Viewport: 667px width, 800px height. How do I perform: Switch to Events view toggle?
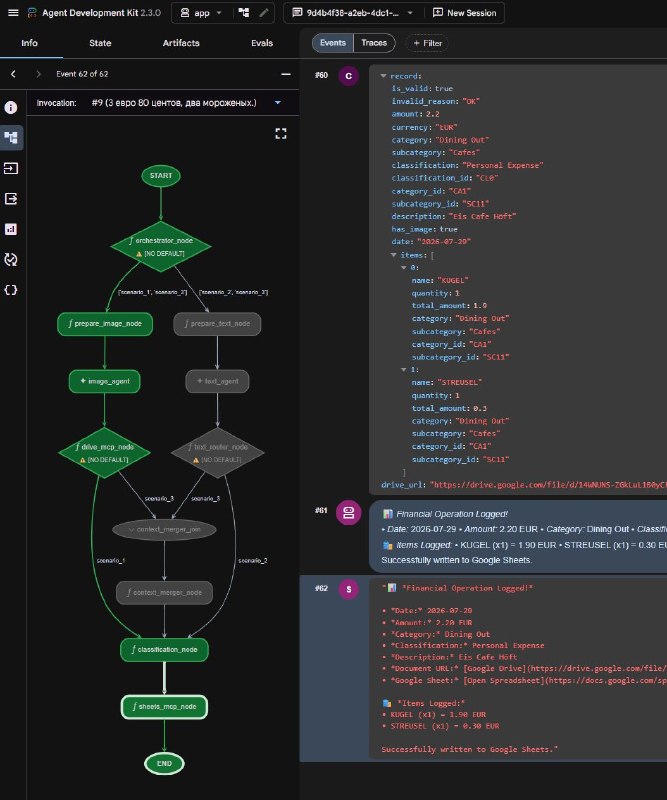tap(333, 43)
